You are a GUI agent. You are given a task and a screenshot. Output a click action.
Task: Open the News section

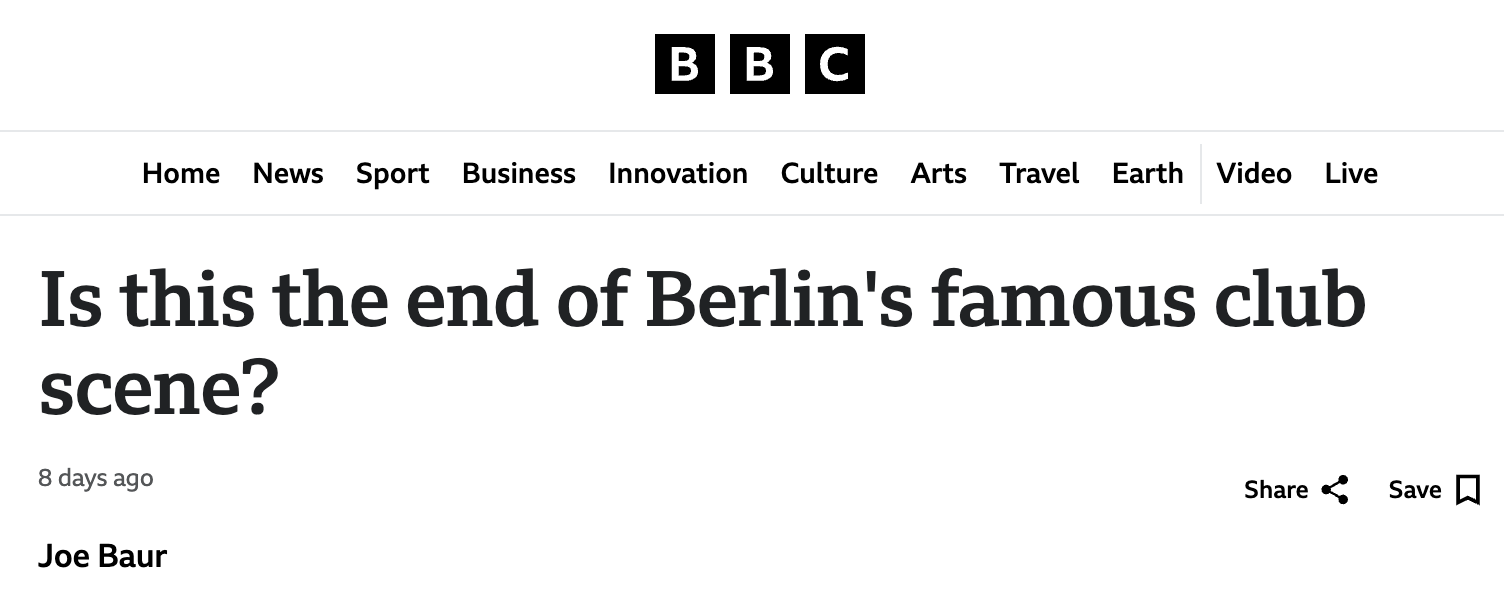tap(288, 173)
